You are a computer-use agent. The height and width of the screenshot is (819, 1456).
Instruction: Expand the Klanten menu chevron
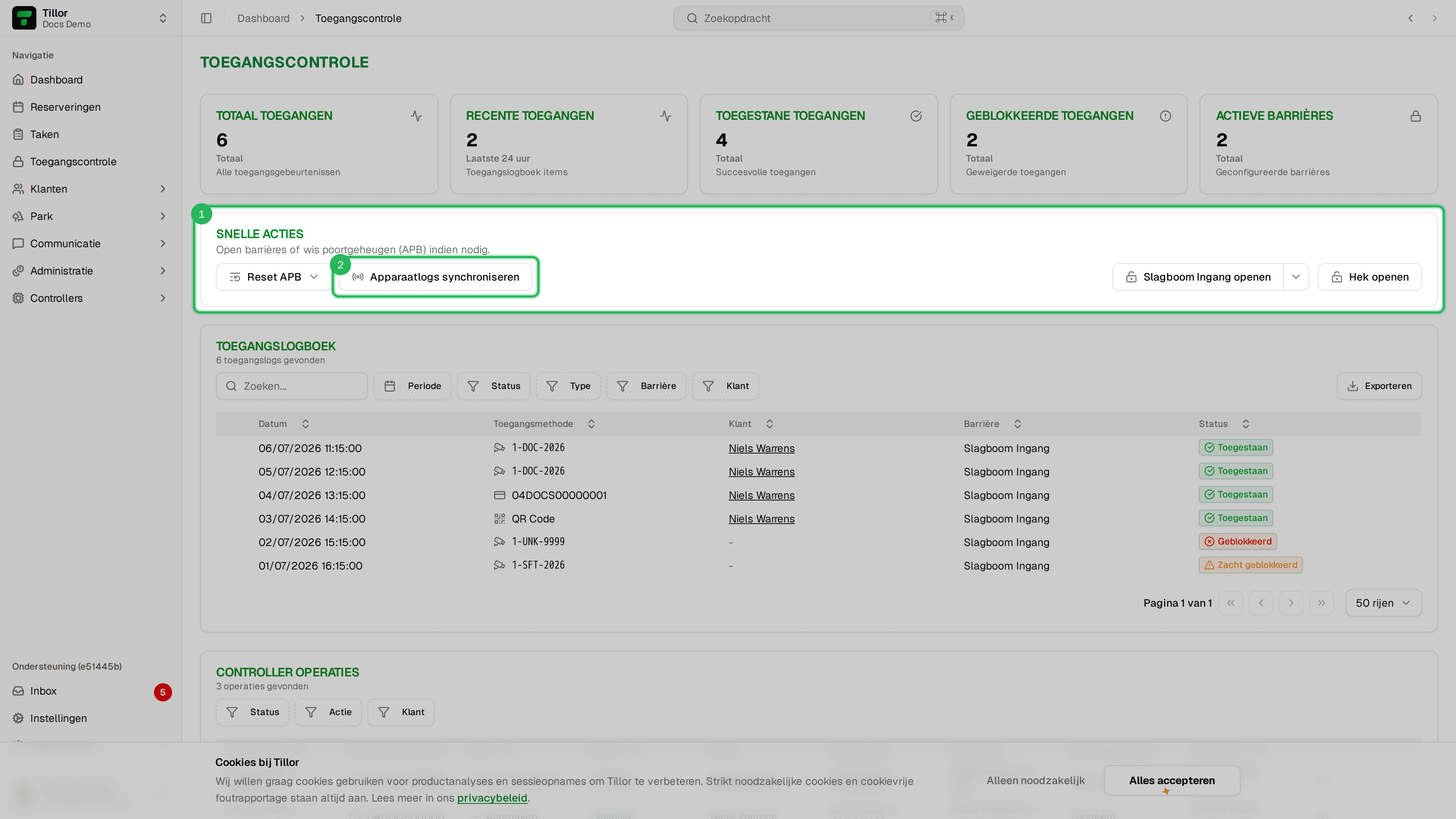[x=163, y=189]
